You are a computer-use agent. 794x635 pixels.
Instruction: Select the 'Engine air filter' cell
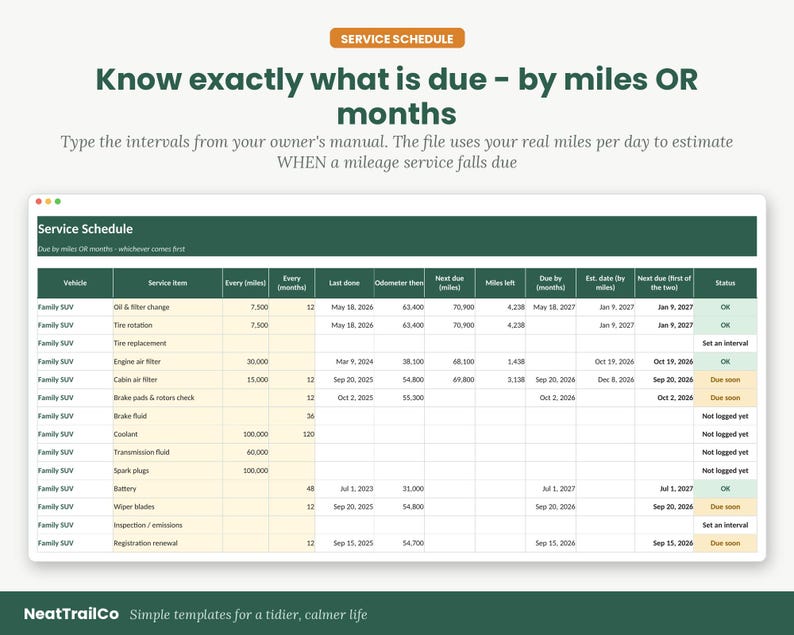pyautogui.click(x=168, y=362)
